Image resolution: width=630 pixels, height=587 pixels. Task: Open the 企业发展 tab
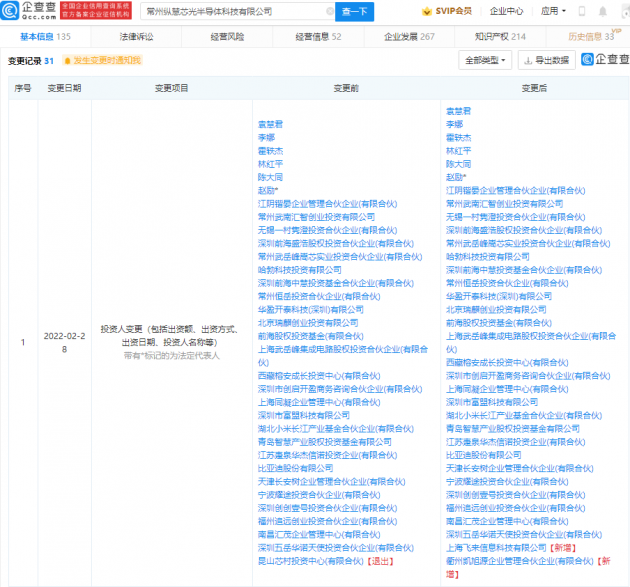409,37
